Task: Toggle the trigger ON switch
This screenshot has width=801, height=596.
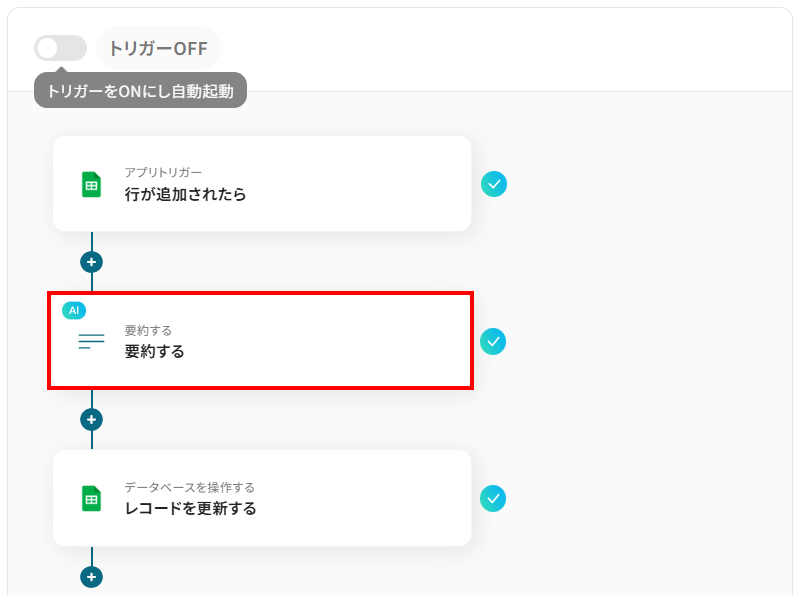Action: [x=60, y=48]
